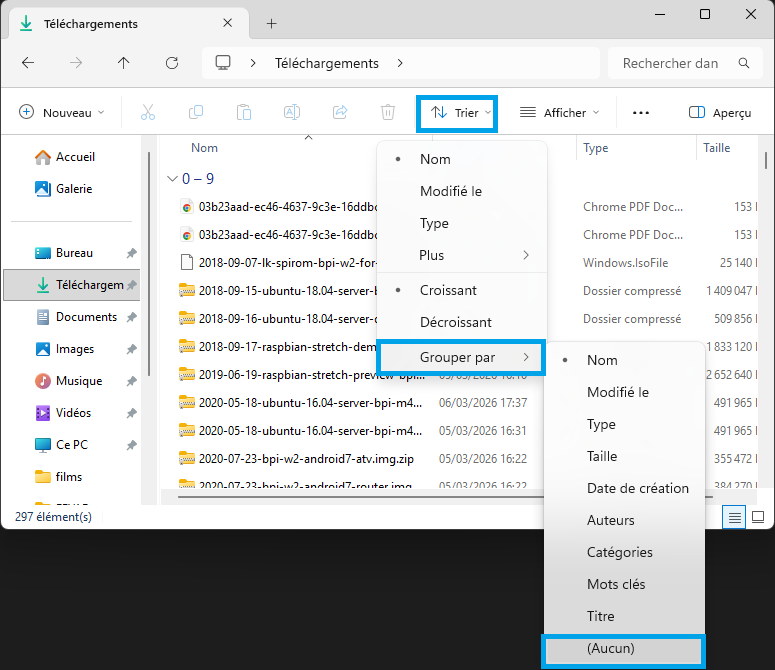Open the See more ellipsis toolbar menu
Screen dimensions: 775x670
tap(641, 113)
